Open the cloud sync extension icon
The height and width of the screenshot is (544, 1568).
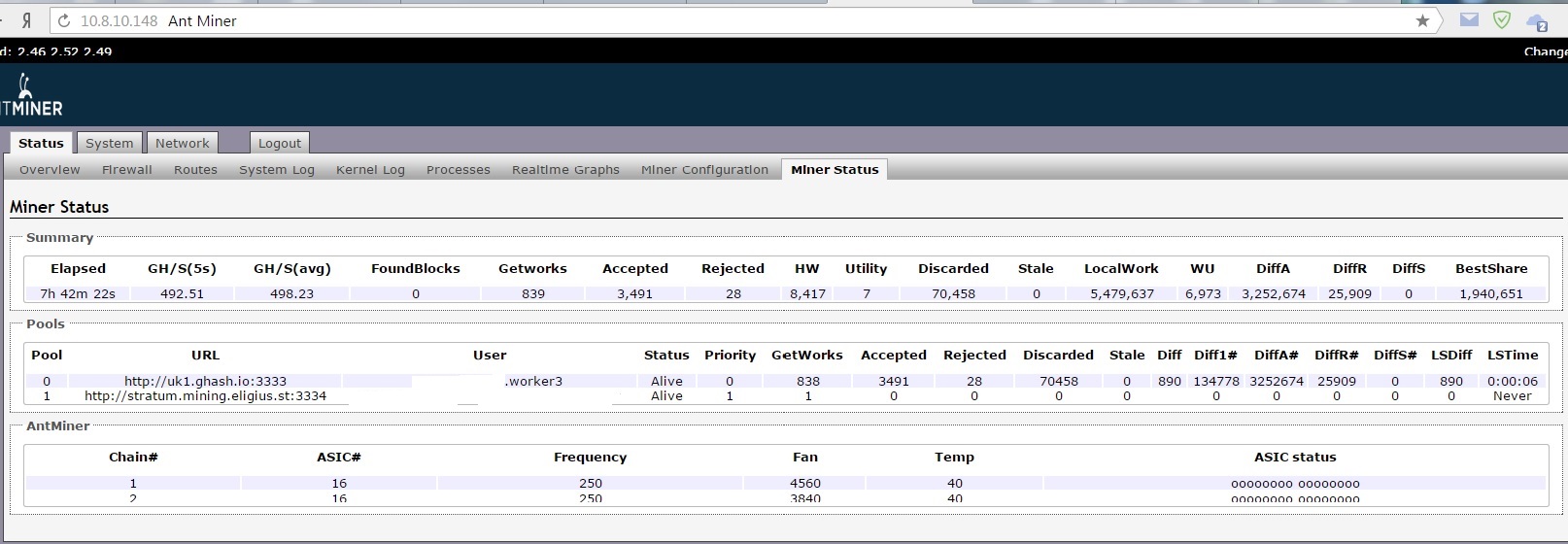(x=1537, y=21)
